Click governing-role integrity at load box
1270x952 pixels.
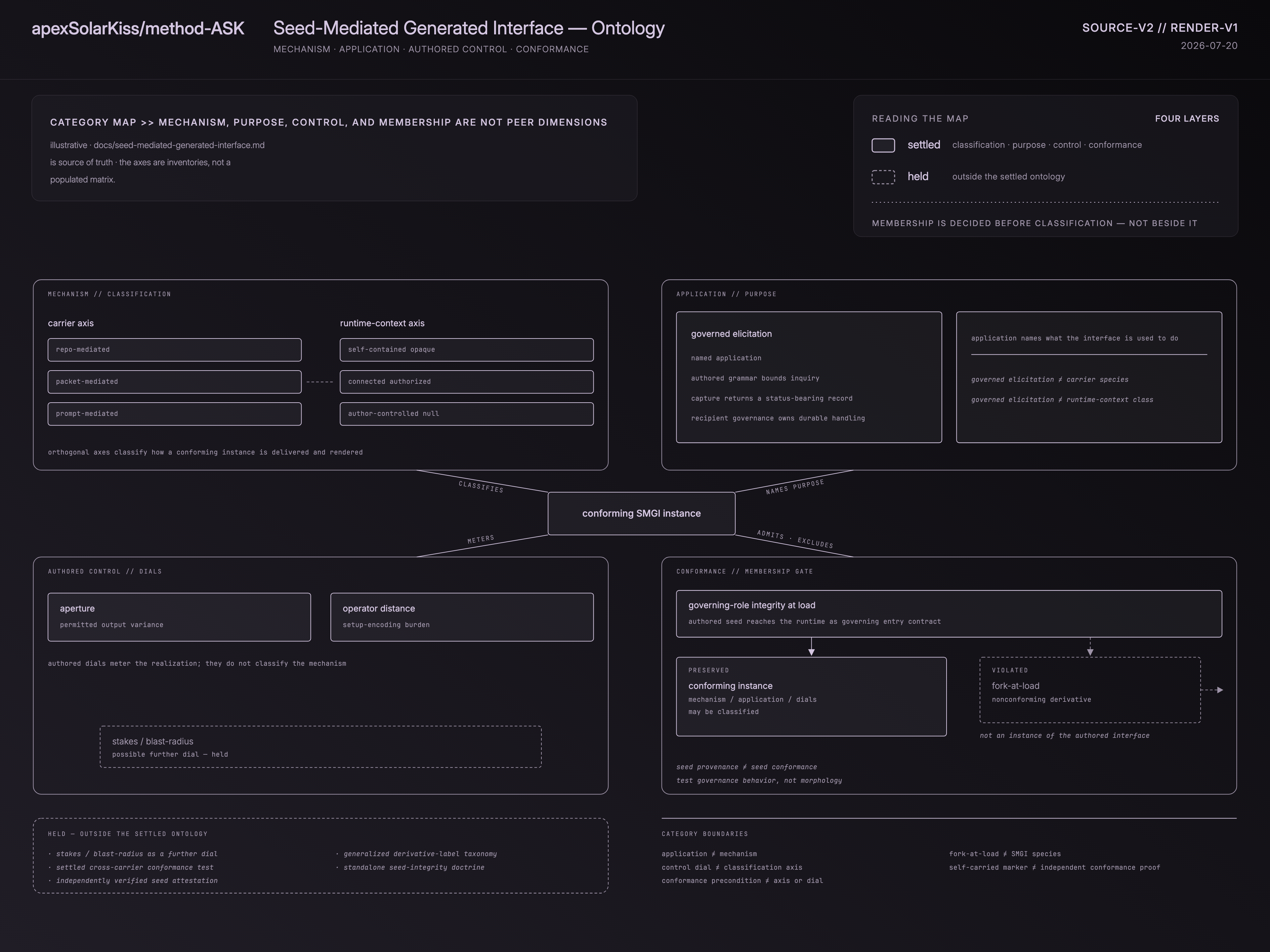[949, 614]
